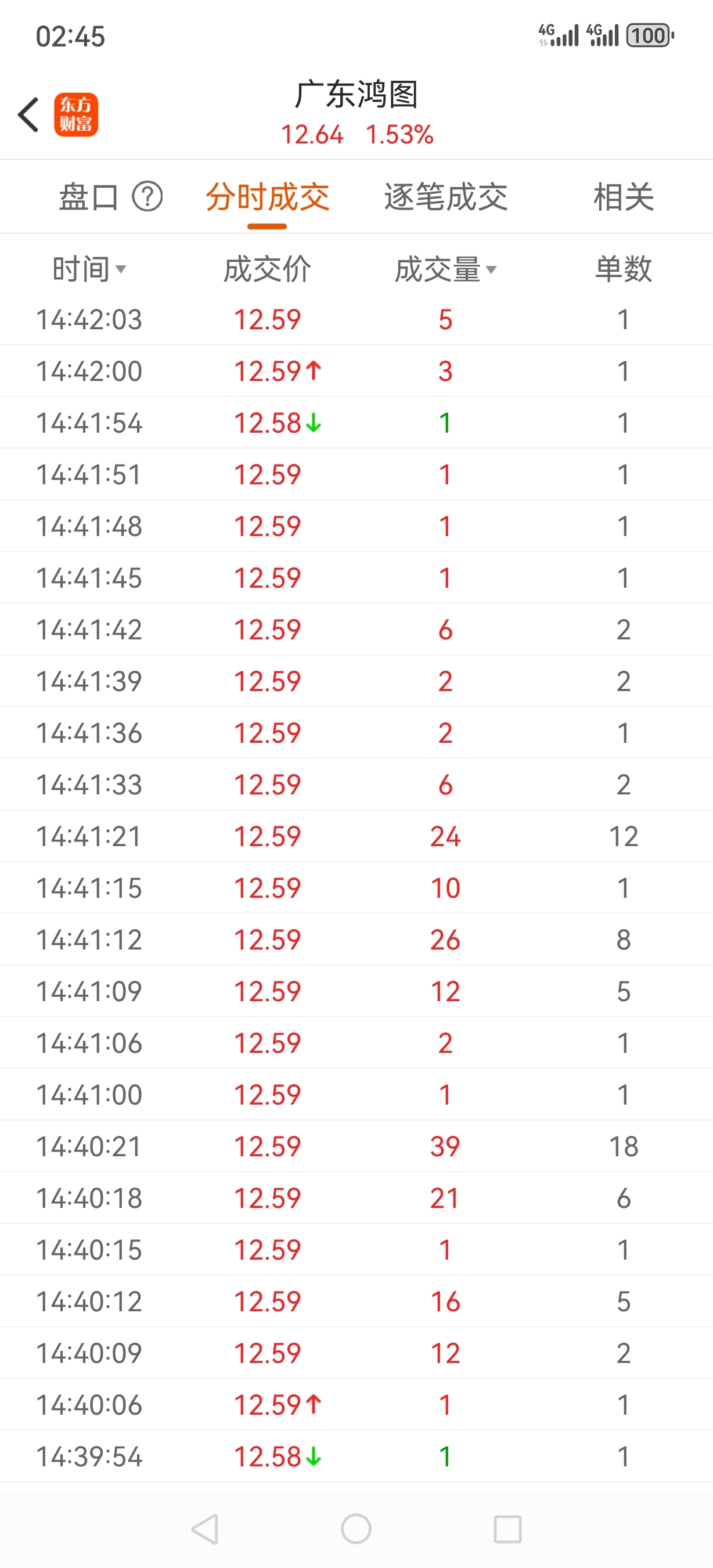The height and width of the screenshot is (1568, 713).
Task: Select the 14:40:21 trade row
Action: click(x=356, y=1146)
